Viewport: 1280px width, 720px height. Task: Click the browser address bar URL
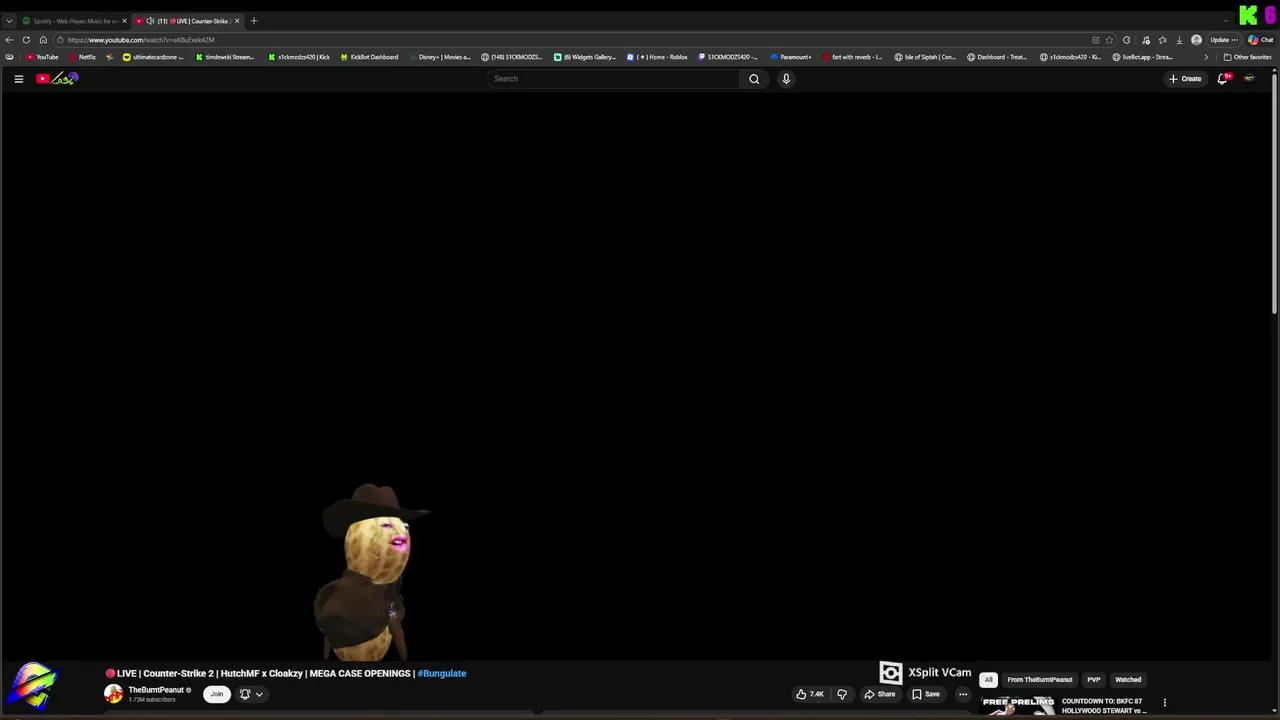[141, 40]
